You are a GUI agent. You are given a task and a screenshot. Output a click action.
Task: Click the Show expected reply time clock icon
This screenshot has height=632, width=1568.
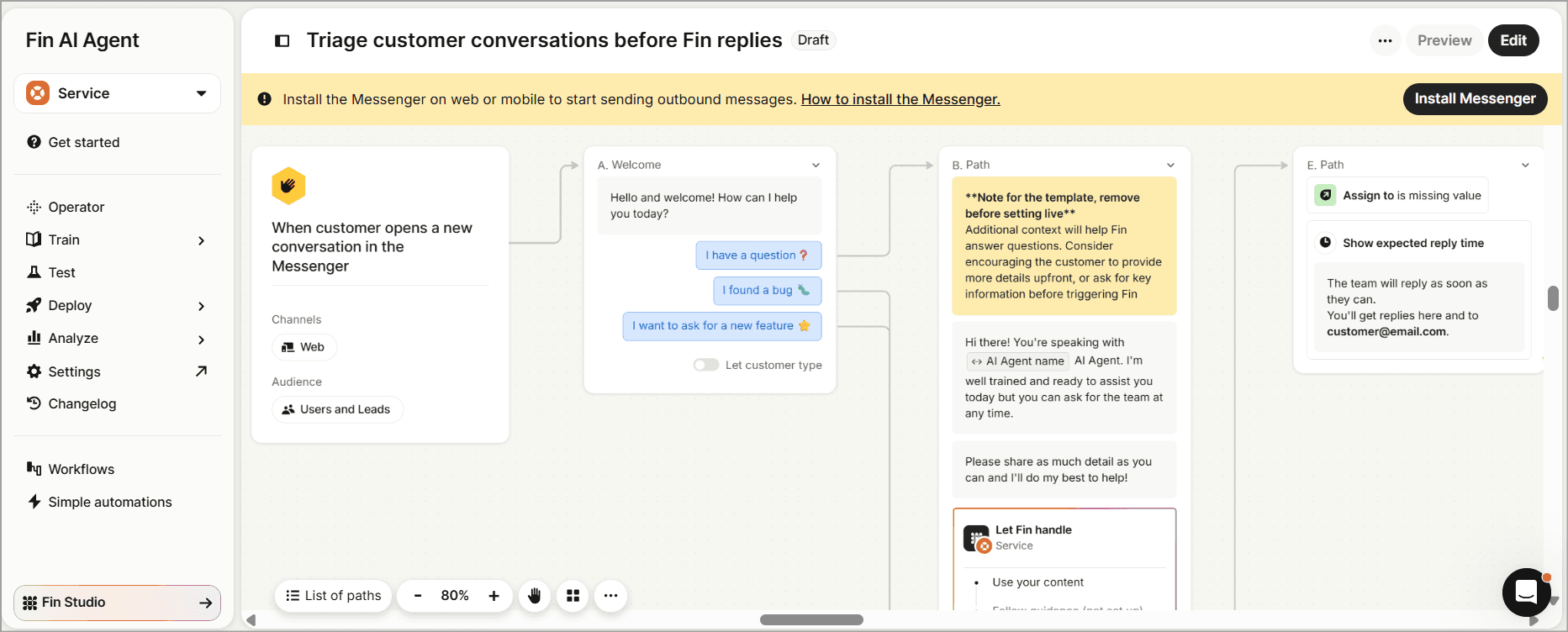click(1326, 243)
